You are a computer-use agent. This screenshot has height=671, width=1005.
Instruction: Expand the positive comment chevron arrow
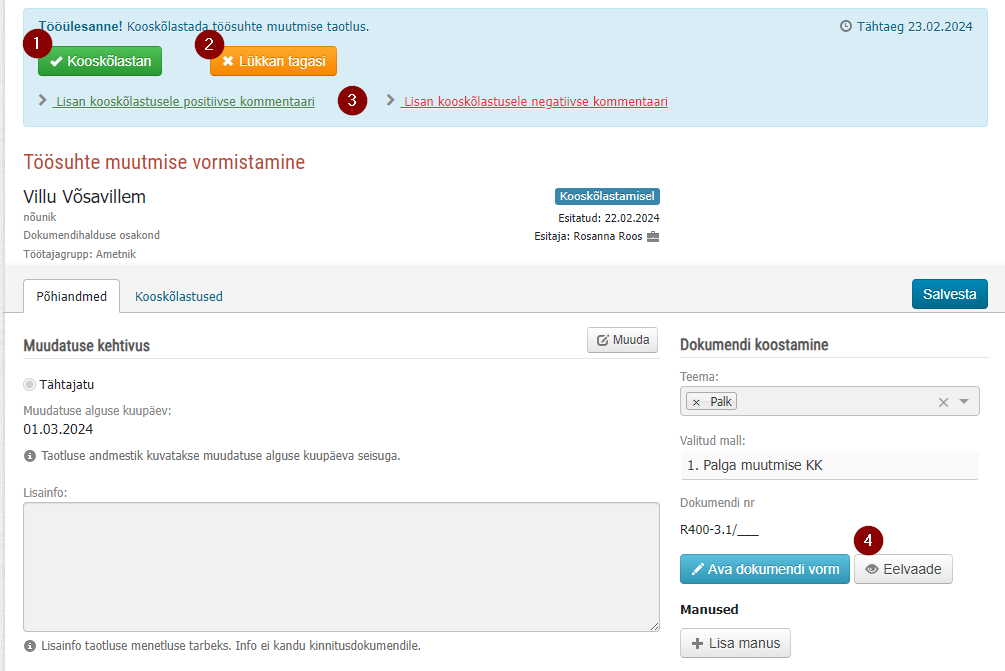pyautogui.click(x=42, y=100)
